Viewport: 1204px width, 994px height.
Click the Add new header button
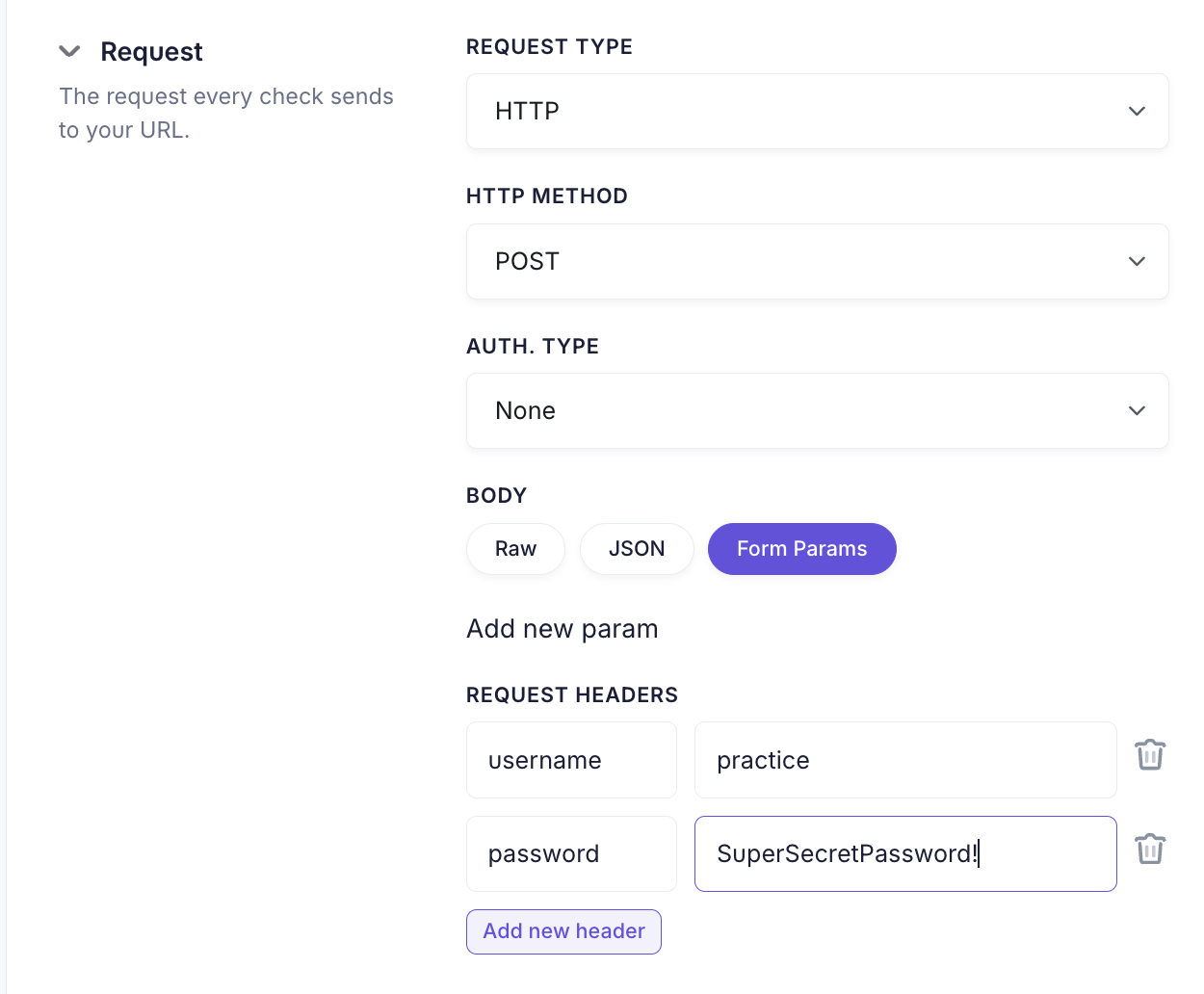563,931
